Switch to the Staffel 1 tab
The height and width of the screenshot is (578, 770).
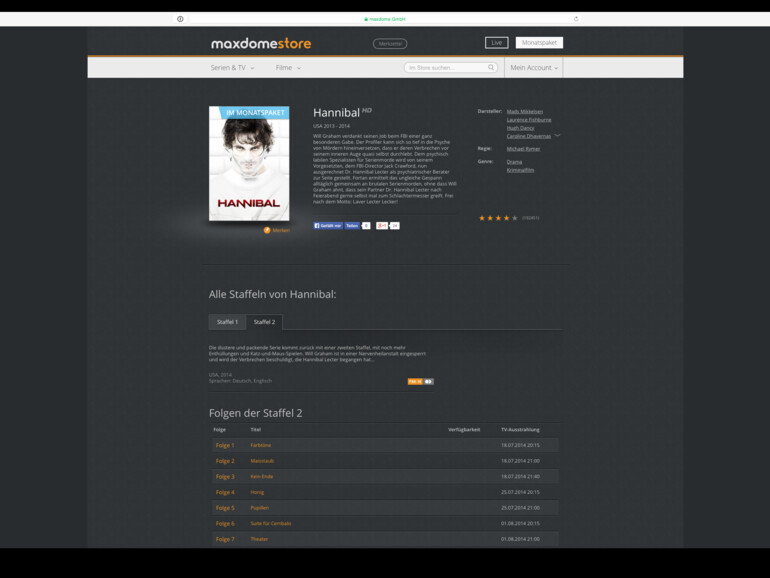click(x=227, y=322)
